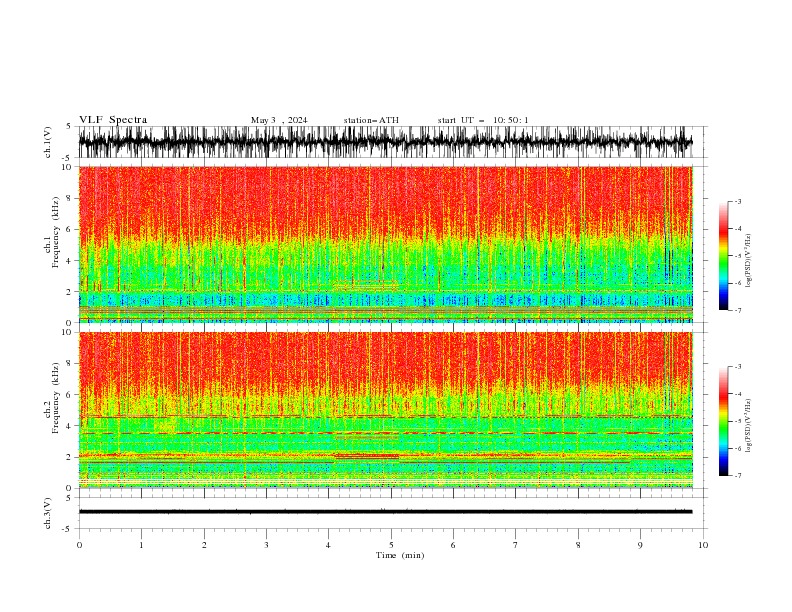Click time axis tick label "1"

click(141, 545)
